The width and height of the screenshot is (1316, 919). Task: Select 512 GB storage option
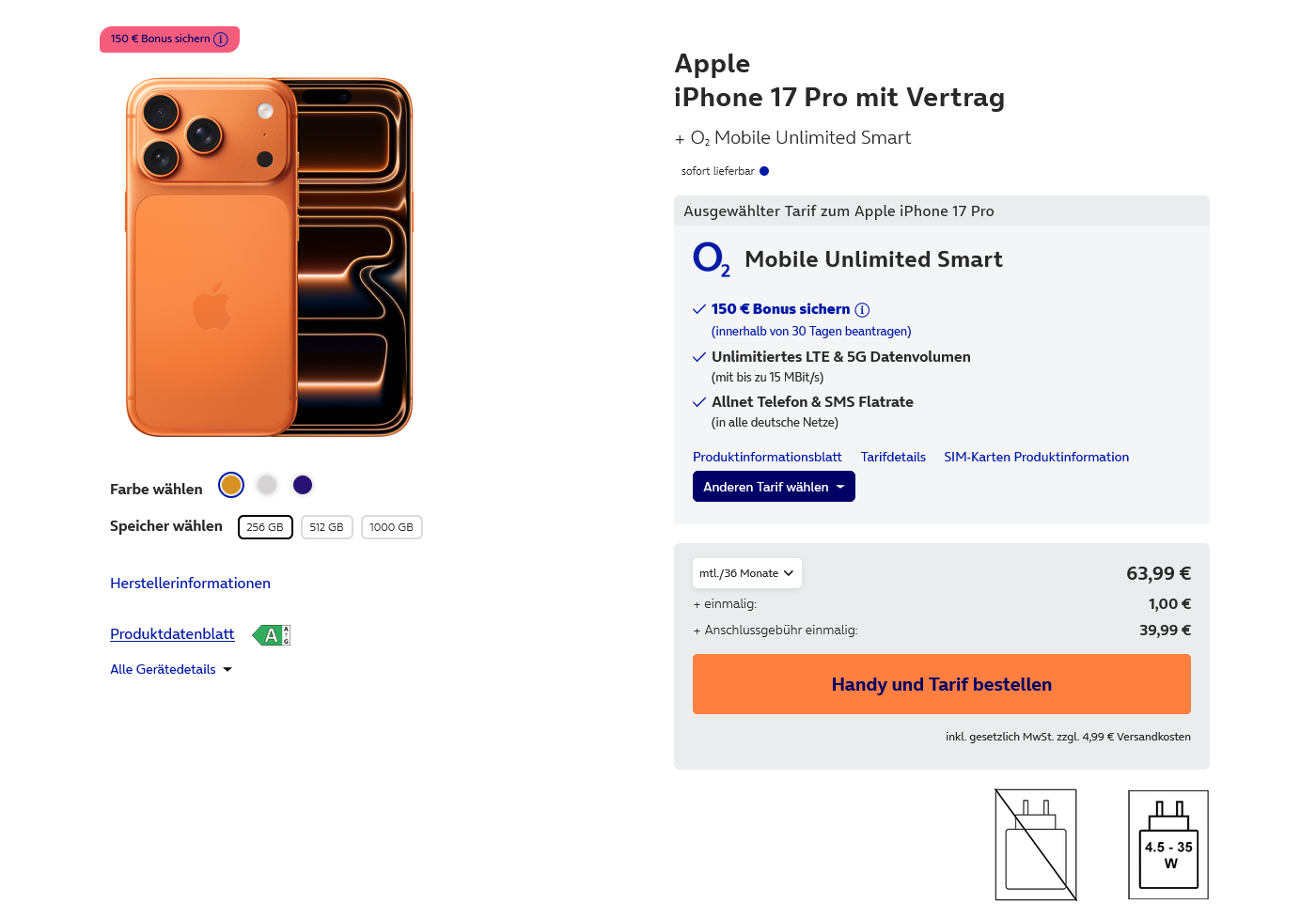click(326, 527)
